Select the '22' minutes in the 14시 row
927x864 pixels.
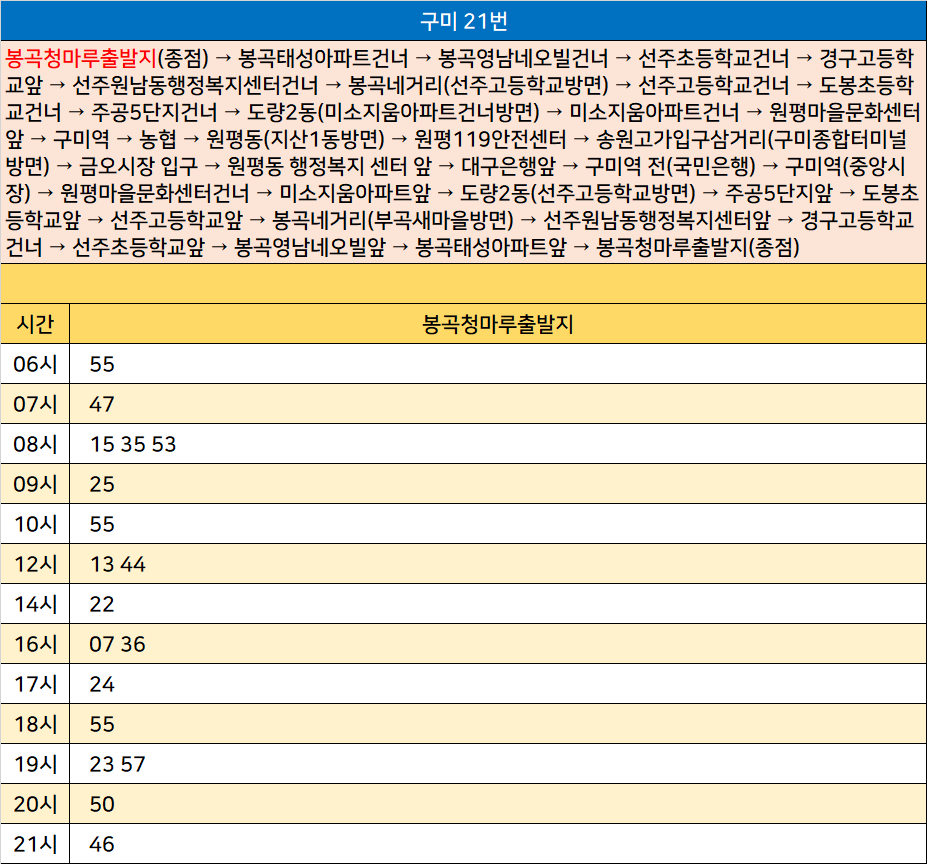pyautogui.click(x=102, y=604)
